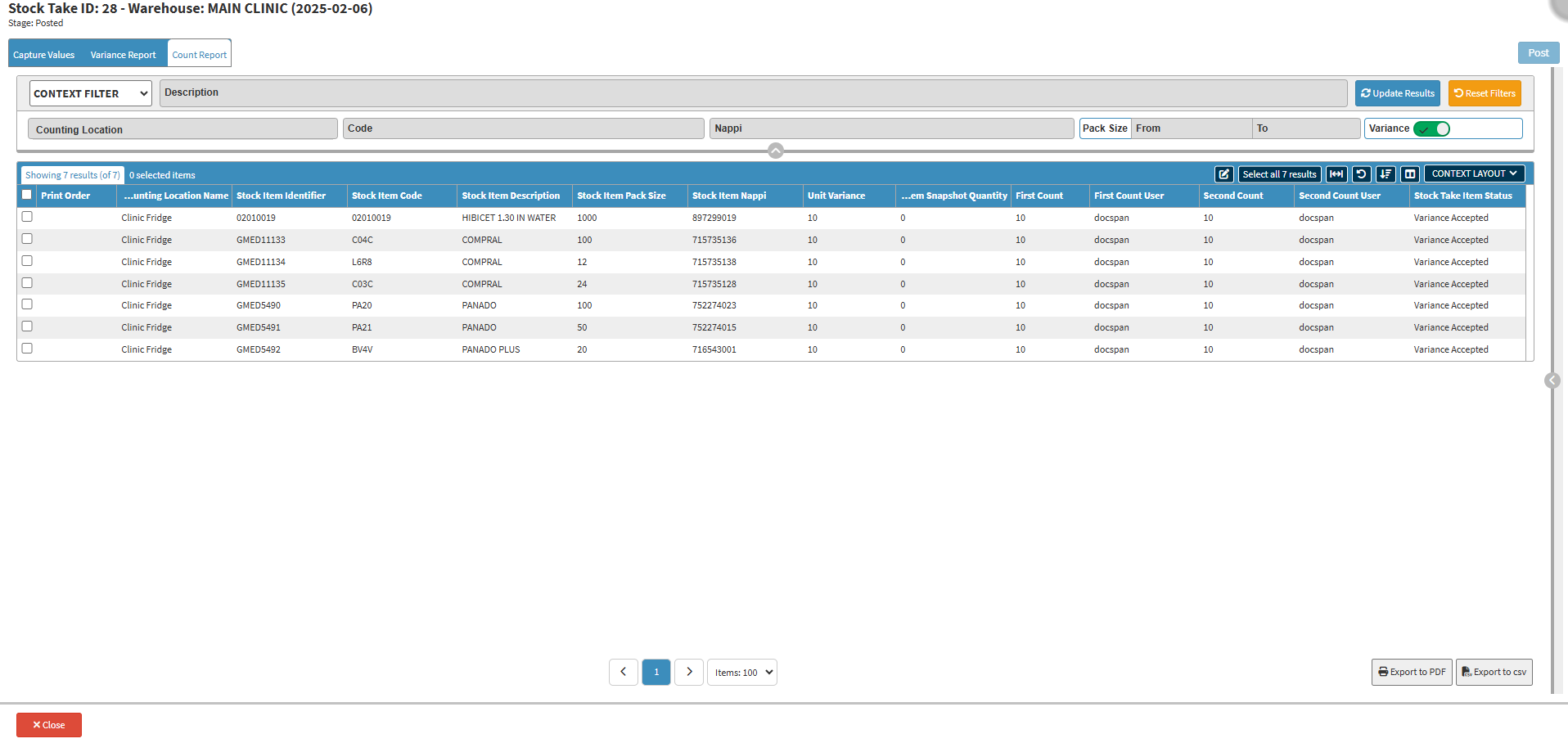Check the HIBICET 1.30 IN WATER row checkbox
The height and width of the screenshot is (743, 1568).
[27, 217]
